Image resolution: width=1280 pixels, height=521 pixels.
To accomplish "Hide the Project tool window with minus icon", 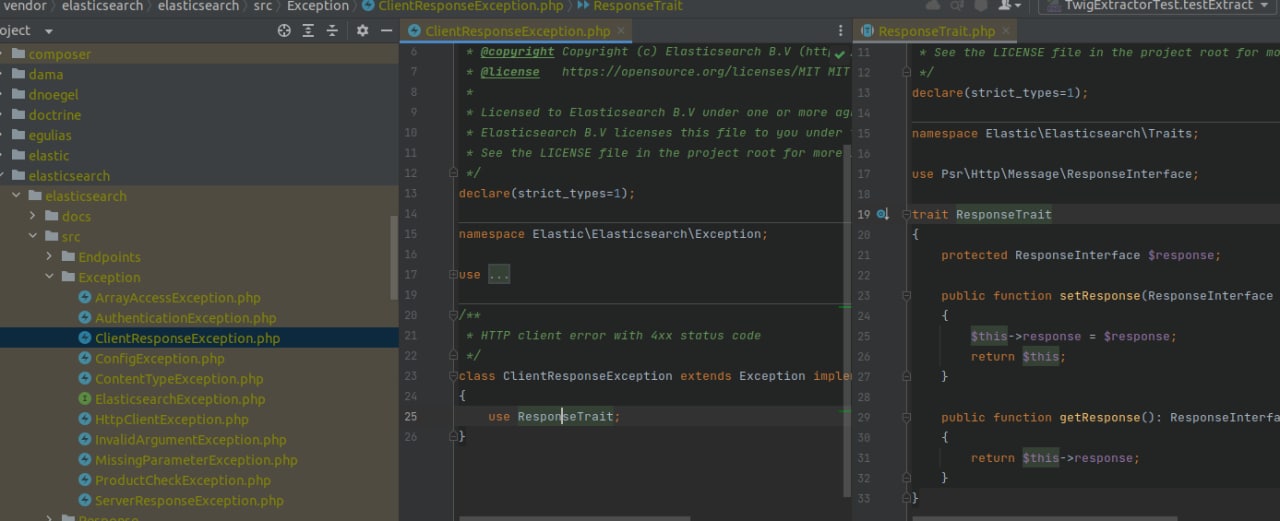I will tap(387, 31).
